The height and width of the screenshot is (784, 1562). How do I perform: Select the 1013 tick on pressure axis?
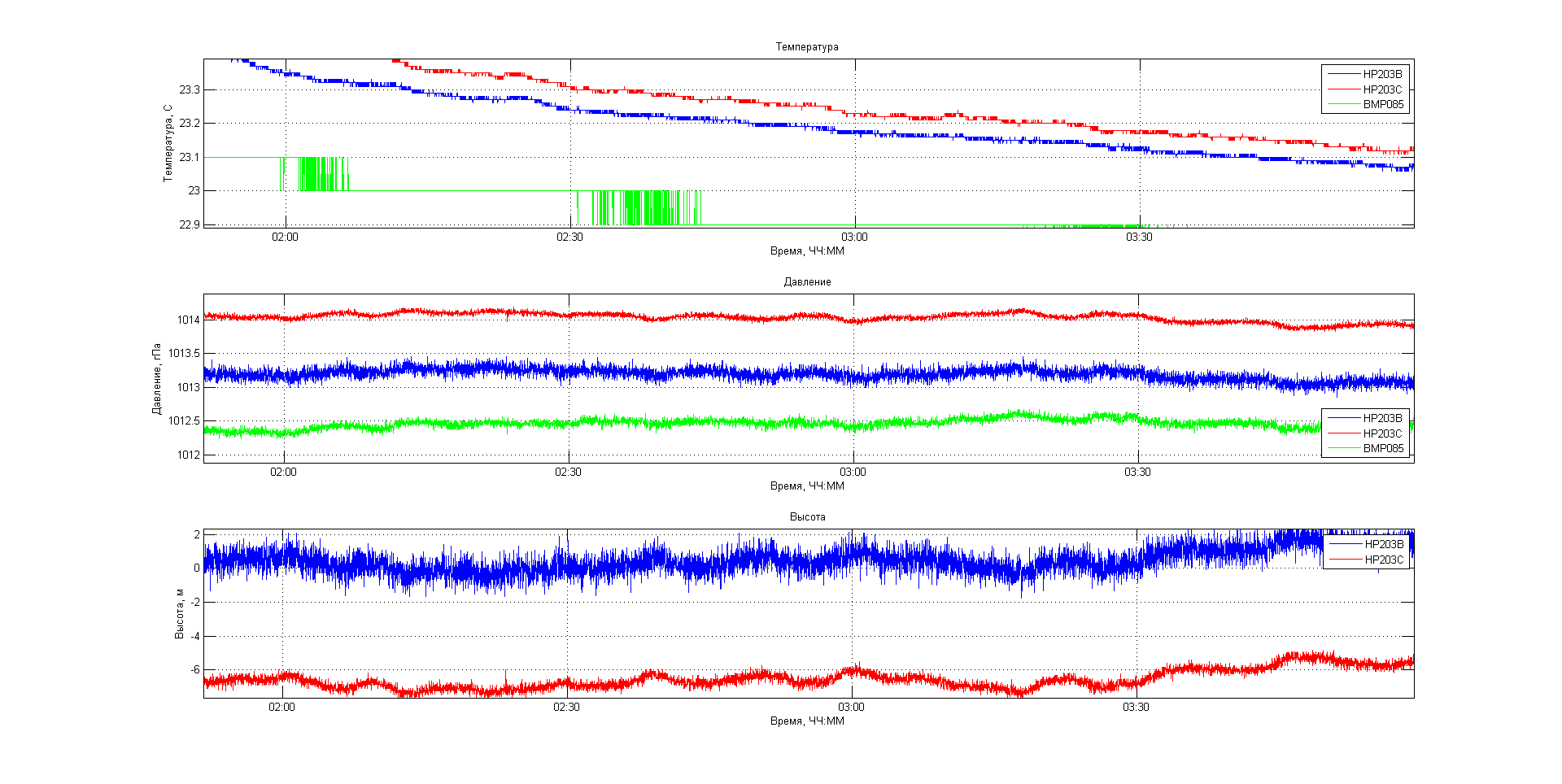point(189,388)
